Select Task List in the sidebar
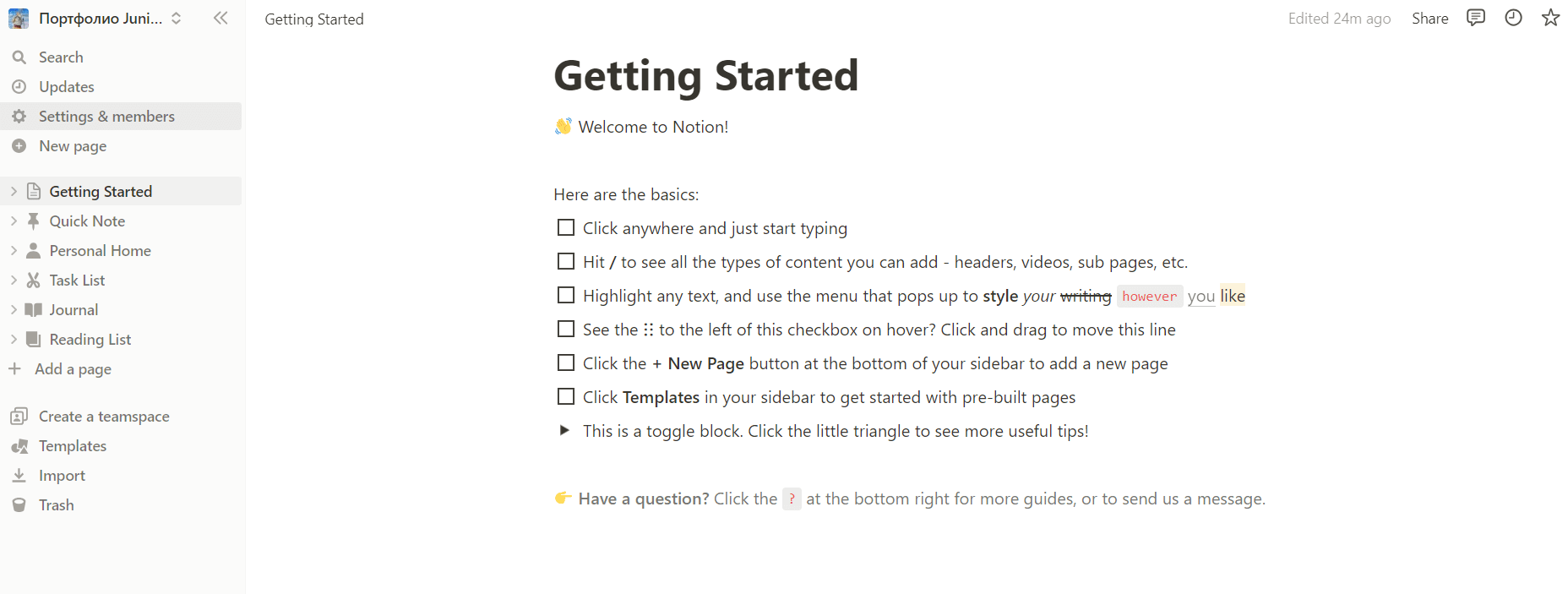Image resolution: width=1568 pixels, height=594 pixels. (x=77, y=281)
